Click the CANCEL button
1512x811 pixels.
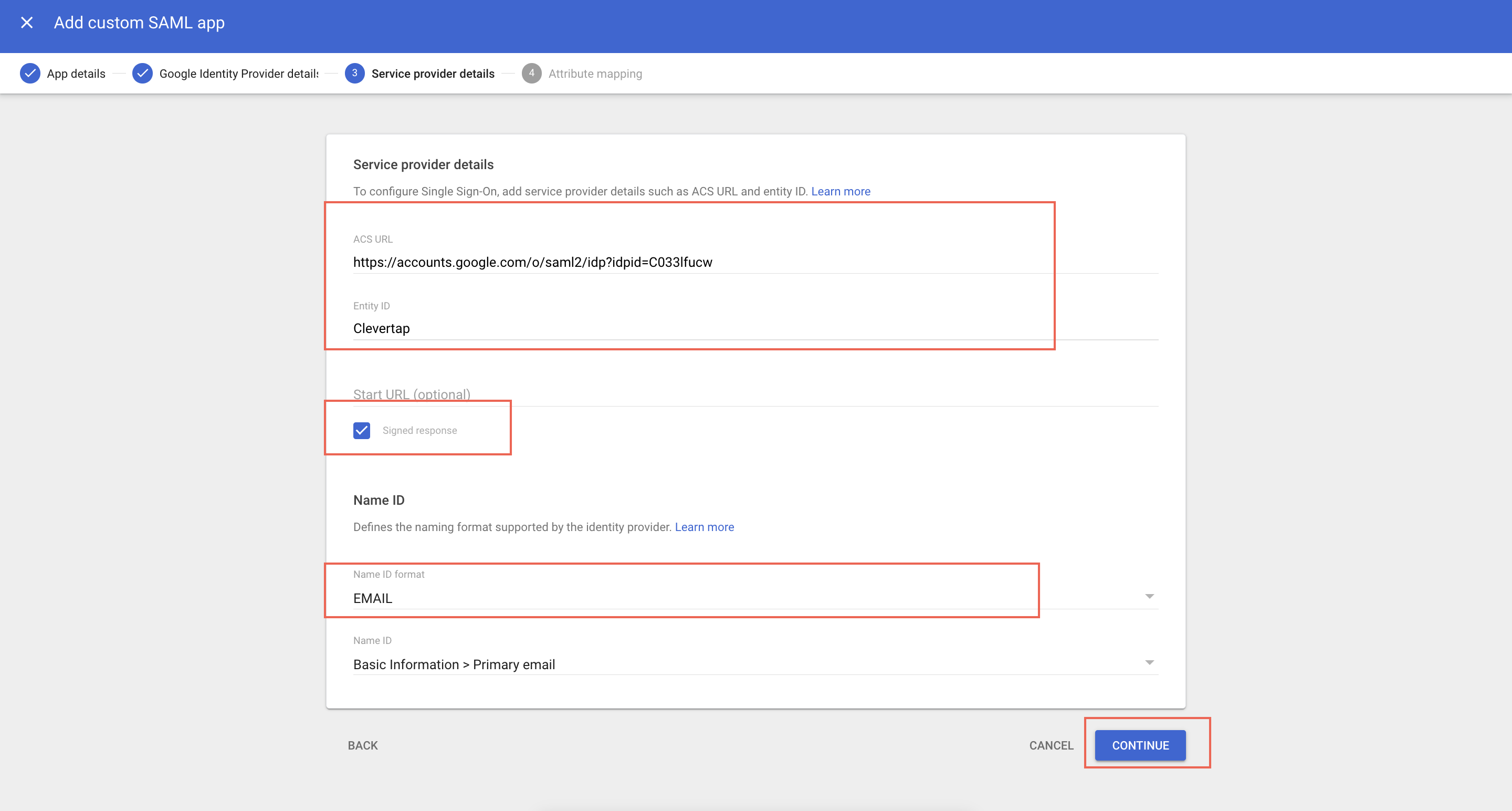coord(1051,745)
